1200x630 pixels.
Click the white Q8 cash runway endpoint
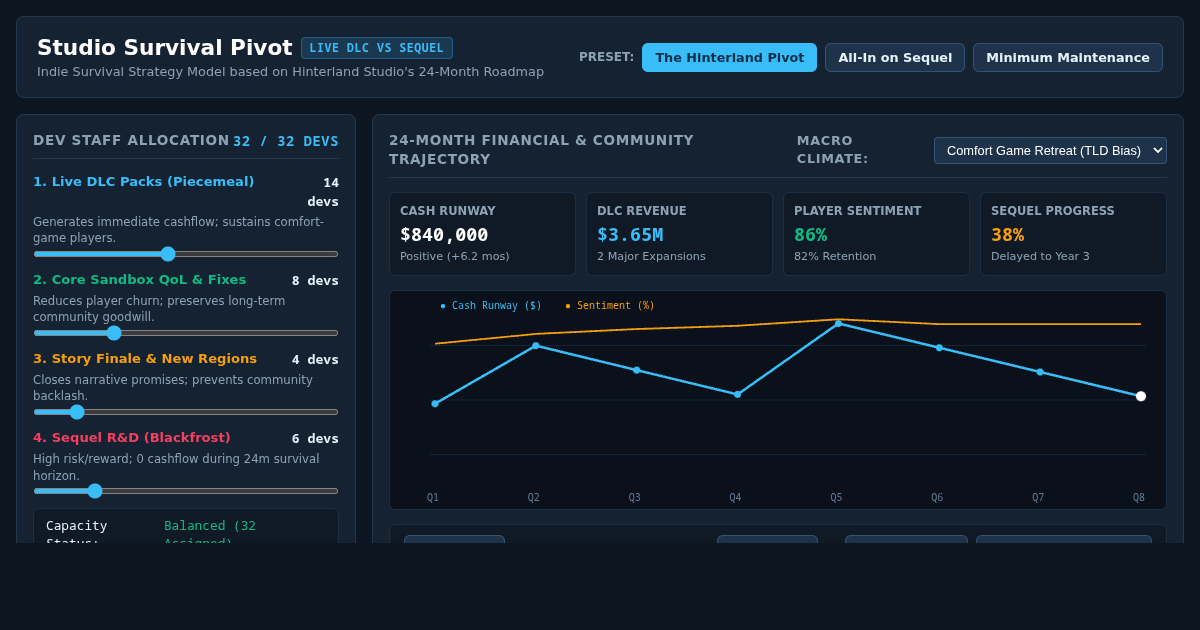click(x=1141, y=396)
